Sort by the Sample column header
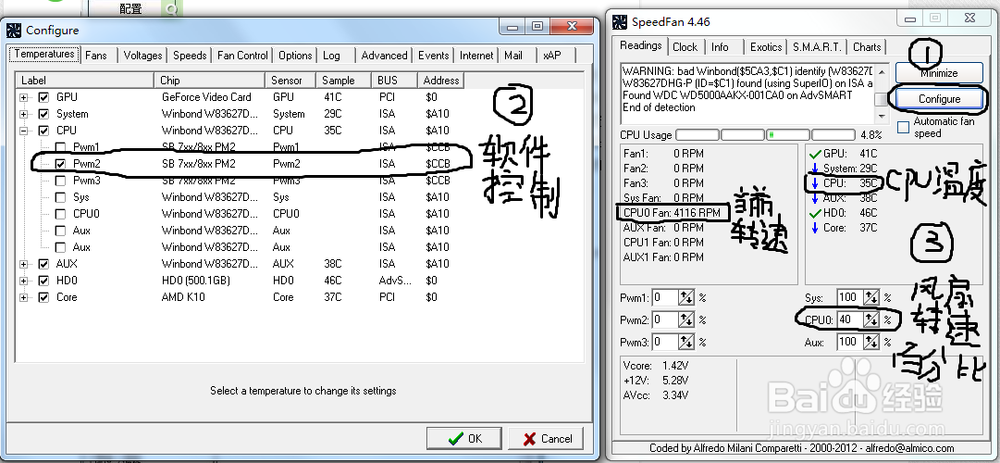This screenshot has height=463, width=1000. (344, 80)
